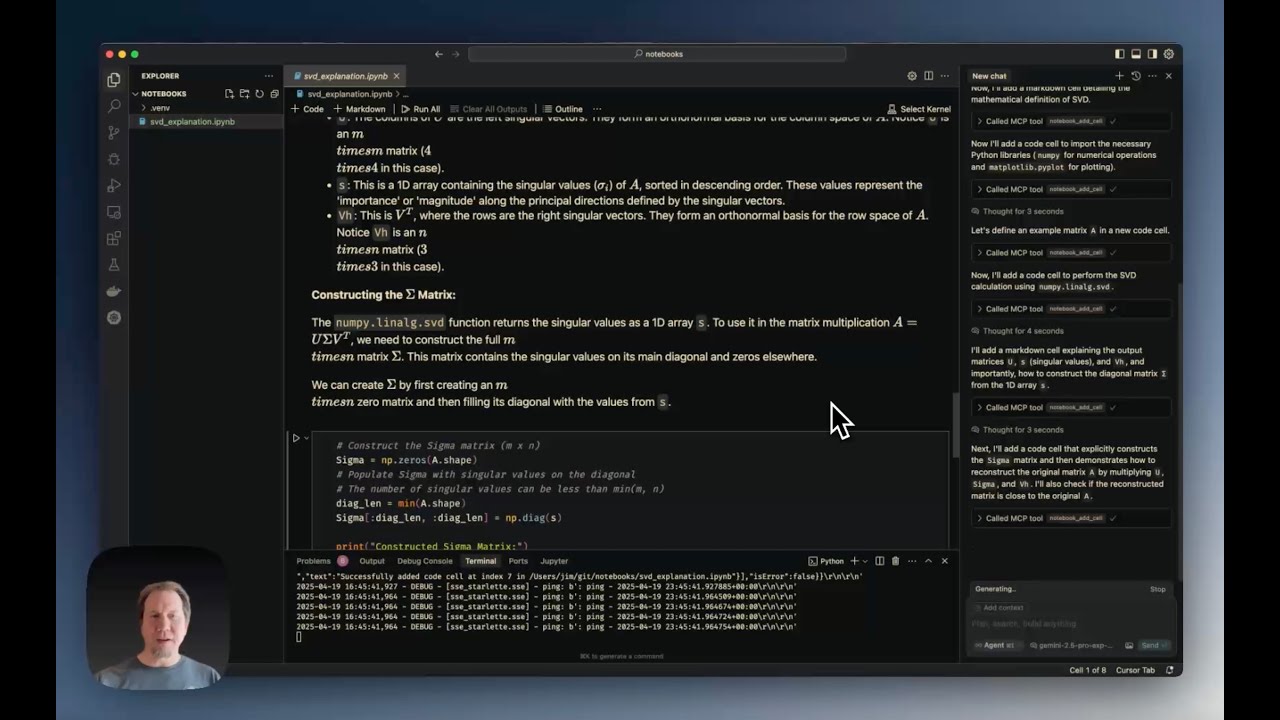Viewport: 1280px width, 720px height.
Task: Switch to the Jupyter panel tab
Action: [x=554, y=561]
